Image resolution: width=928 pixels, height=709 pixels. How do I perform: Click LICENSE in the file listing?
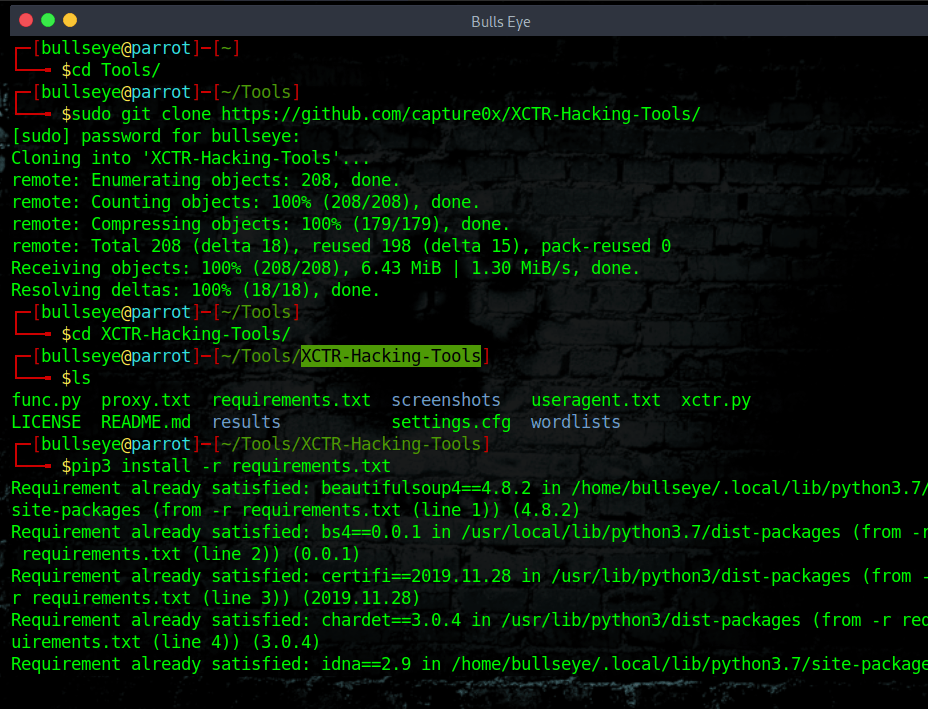tap(46, 422)
